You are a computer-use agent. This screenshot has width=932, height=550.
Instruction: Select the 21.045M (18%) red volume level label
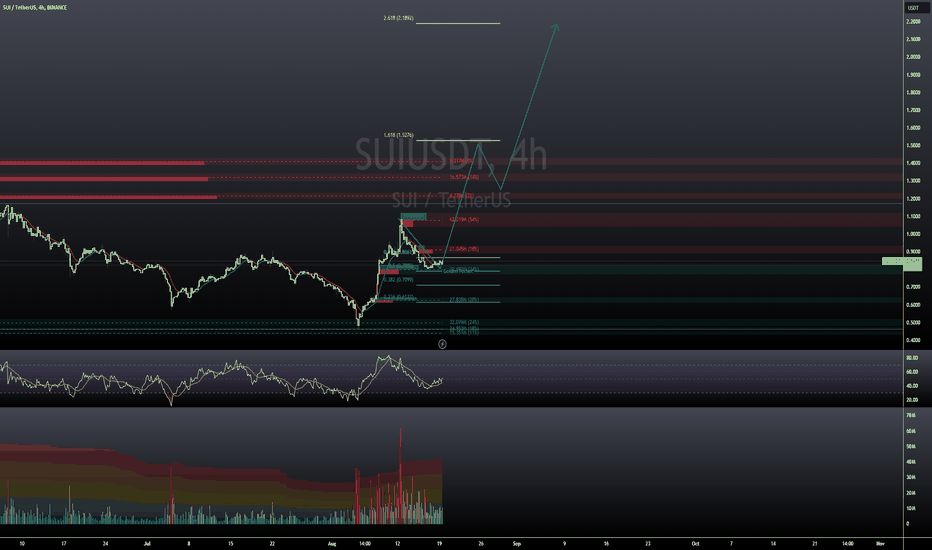[x=464, y=249]
